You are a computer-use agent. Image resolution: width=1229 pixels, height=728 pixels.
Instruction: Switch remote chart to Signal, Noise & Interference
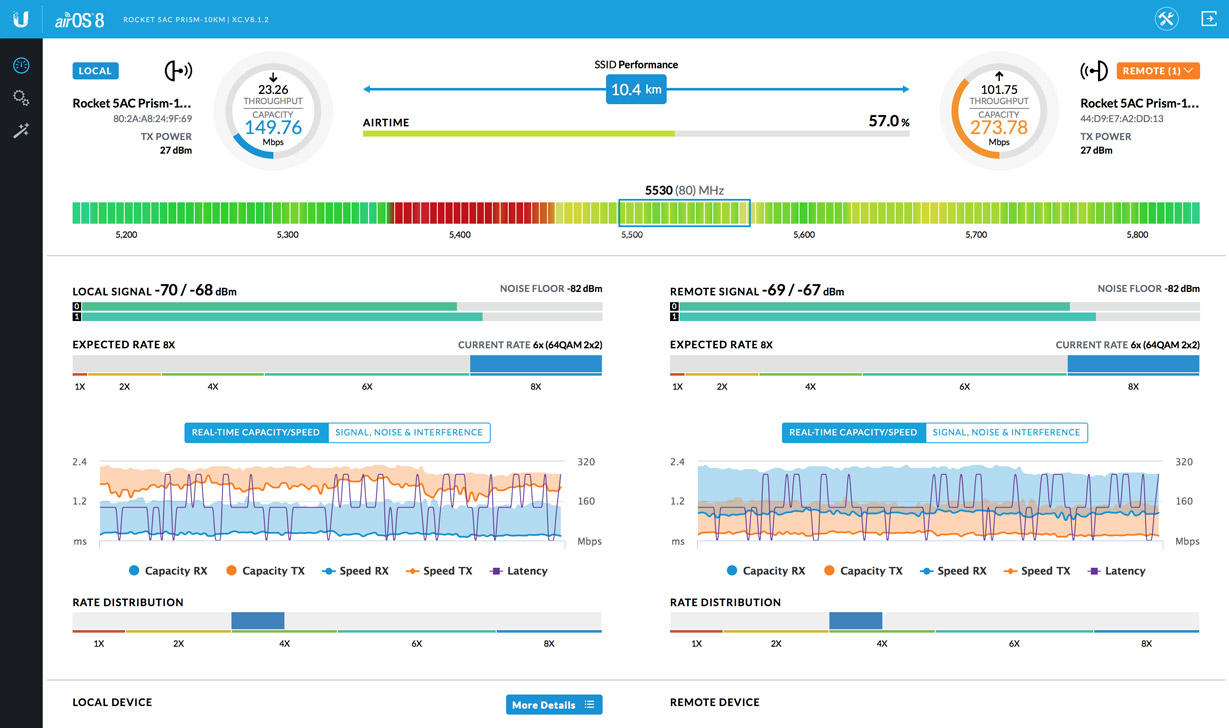(x=1007, y=433)
